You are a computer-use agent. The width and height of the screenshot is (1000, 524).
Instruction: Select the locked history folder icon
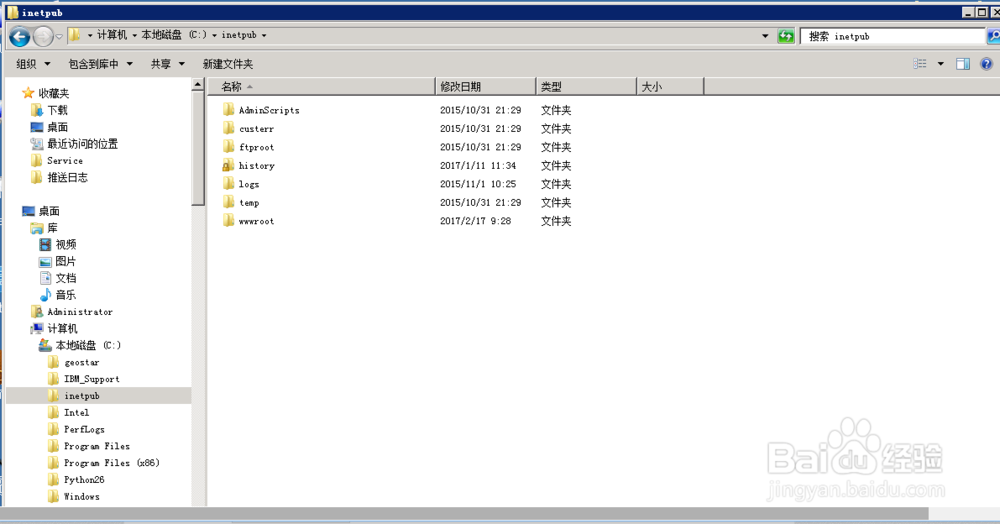(x=228, y=165)
